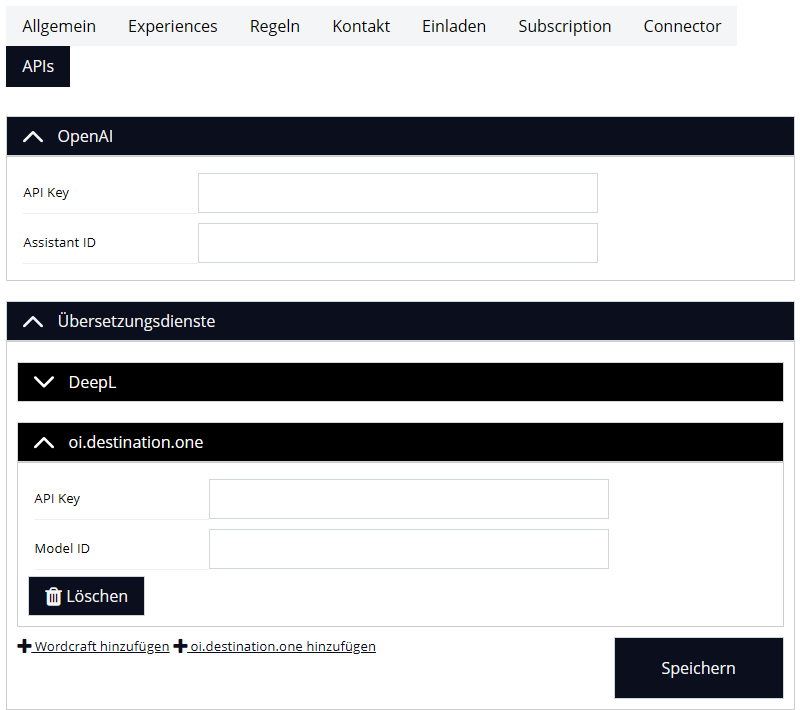Click the oi.destination.one header title

(136, 442)
